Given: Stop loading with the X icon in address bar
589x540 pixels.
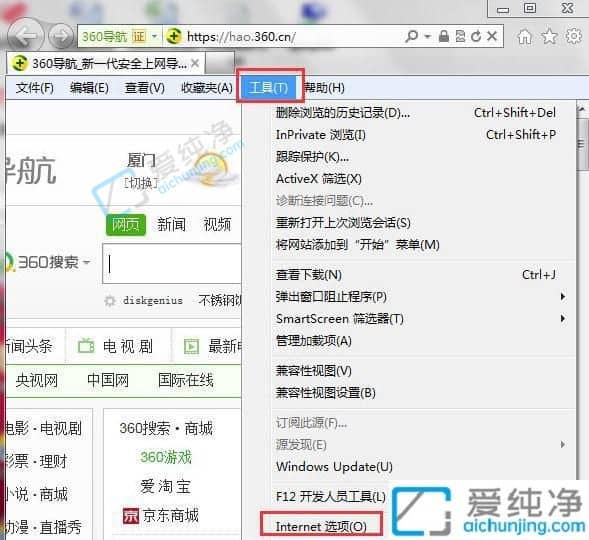Looking at the screenshot, I should click(492, 36).
